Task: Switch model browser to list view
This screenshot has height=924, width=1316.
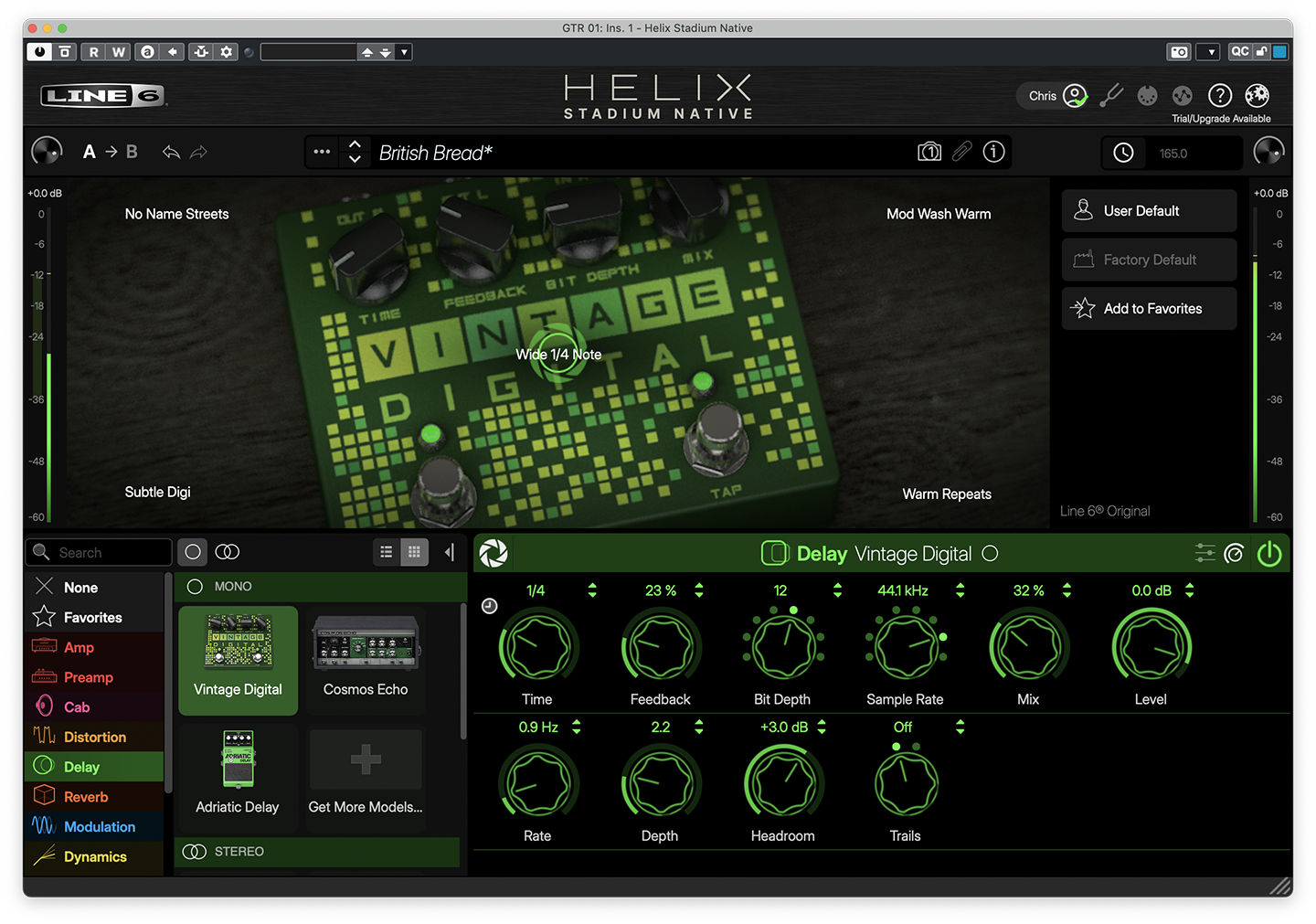Action: [x=387, y=552]
